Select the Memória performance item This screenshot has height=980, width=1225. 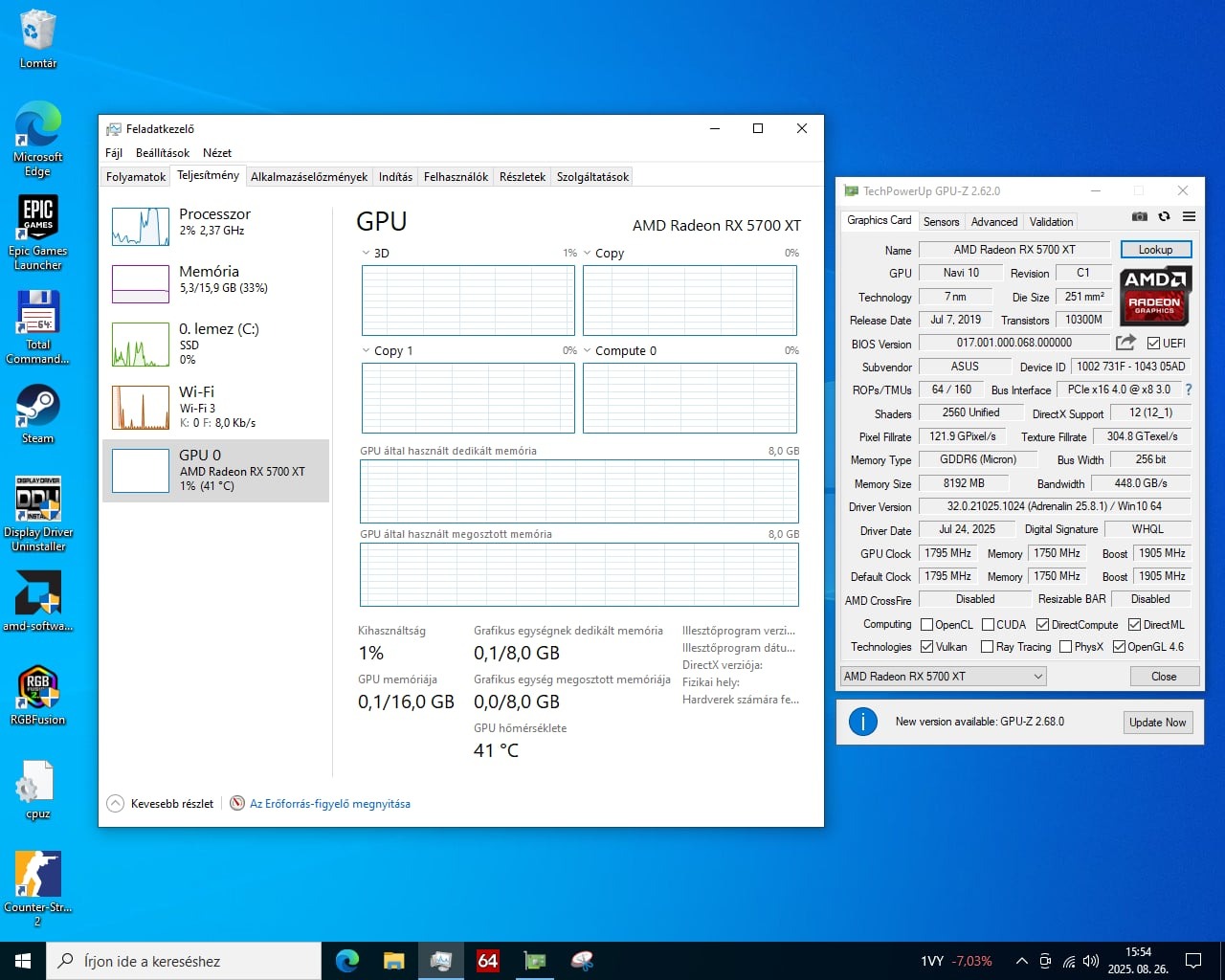coord(215,283)
